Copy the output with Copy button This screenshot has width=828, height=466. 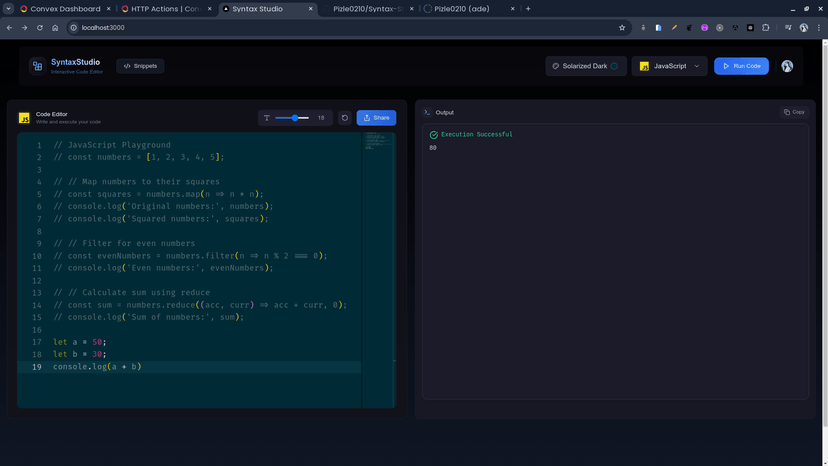tap(794, 112)
